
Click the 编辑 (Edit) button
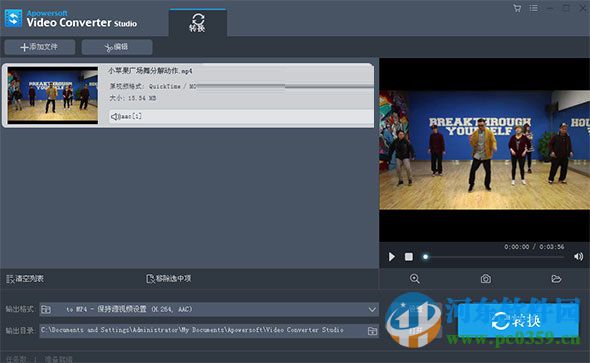click(x=117, y=47)
